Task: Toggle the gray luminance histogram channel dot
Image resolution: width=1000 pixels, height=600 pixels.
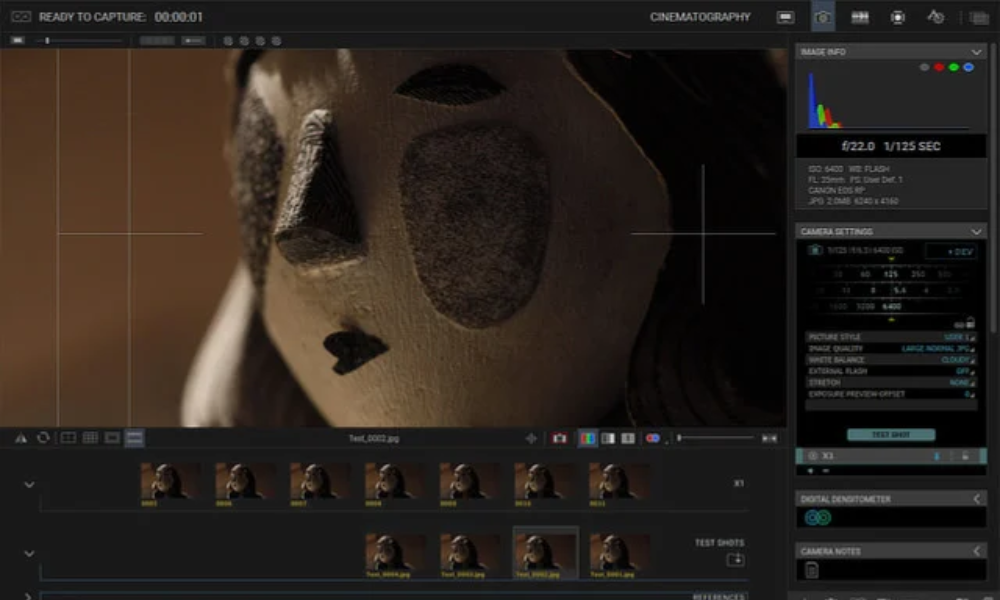Action: [924, 67]
